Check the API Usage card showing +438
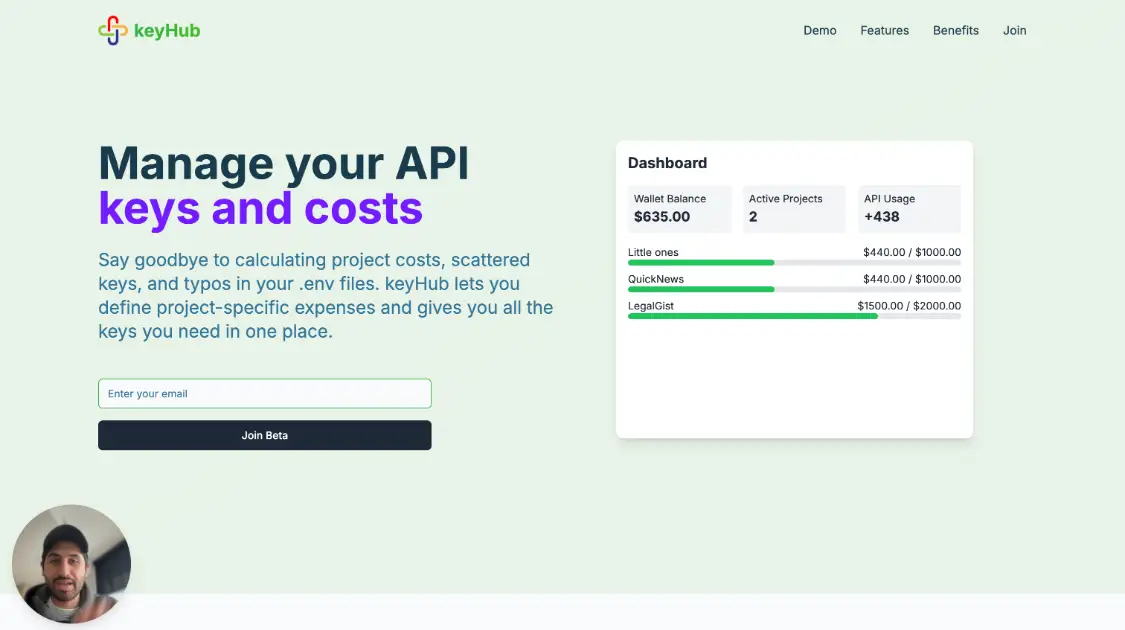Screen dimensions: 1125x630 [x=909, y=208]
